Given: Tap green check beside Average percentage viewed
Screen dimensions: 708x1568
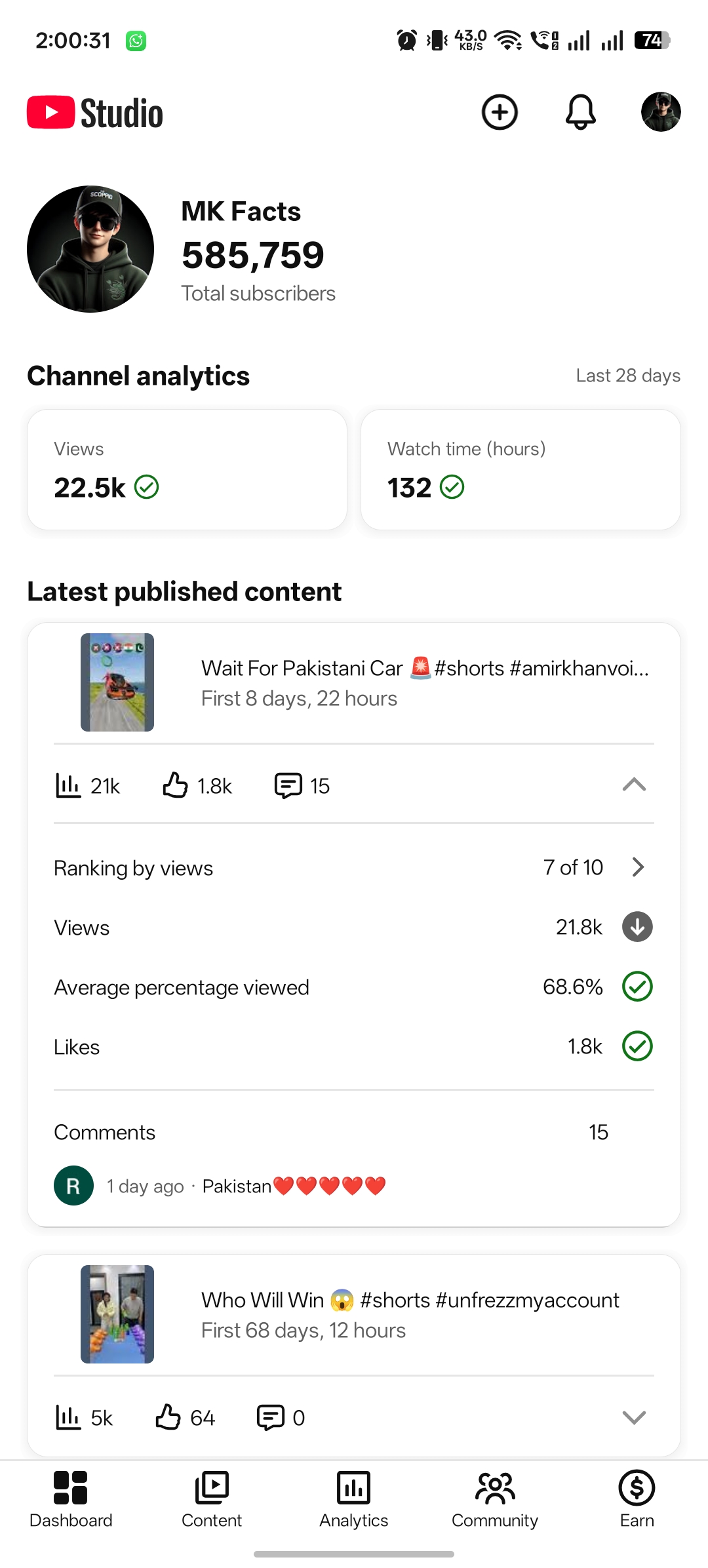Looking at the screenshot, I should point(637,987).
